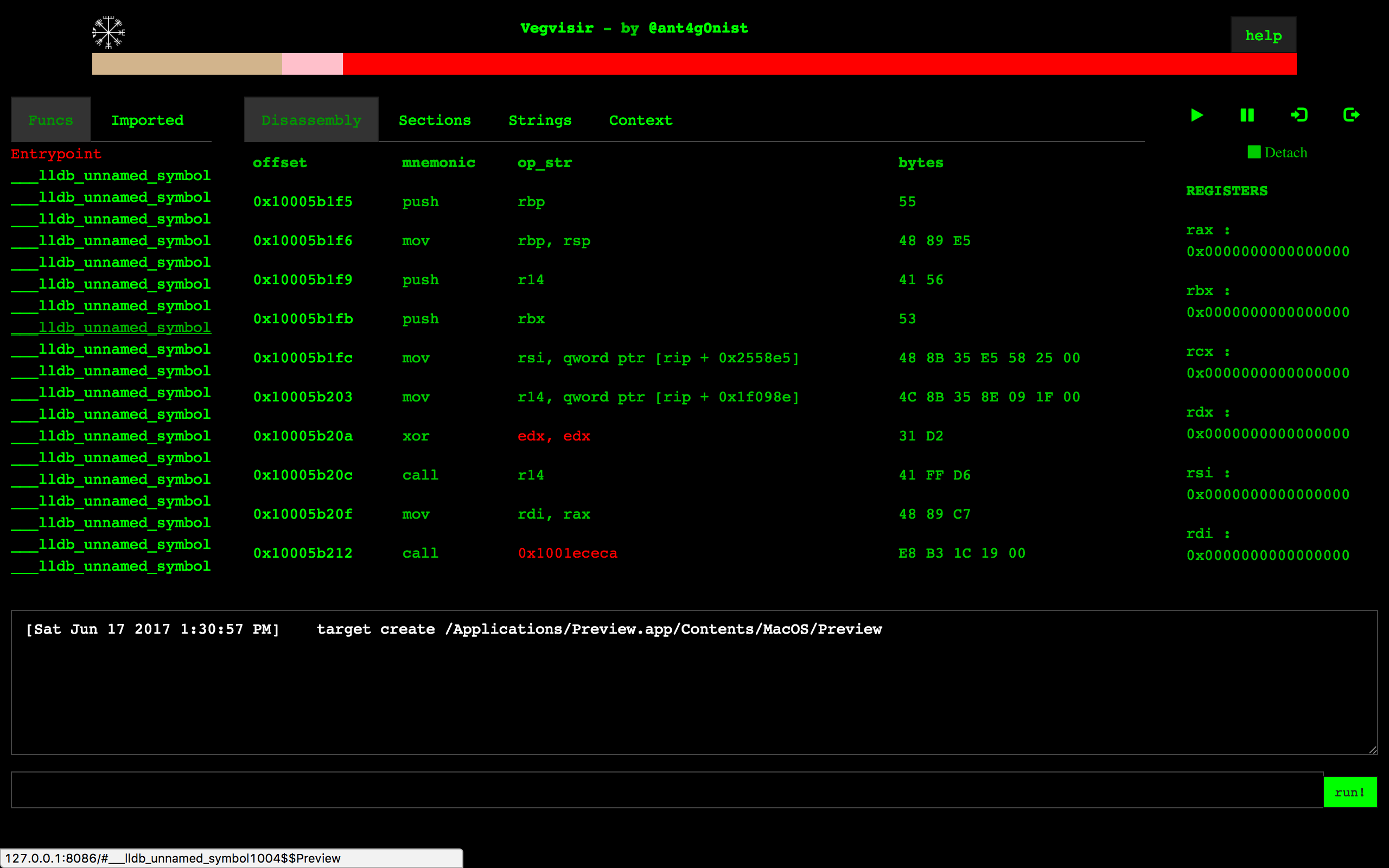Click offset 0x10005b20a
The height and width of the screenshot is (868, 1389).
tap(303, 436)
